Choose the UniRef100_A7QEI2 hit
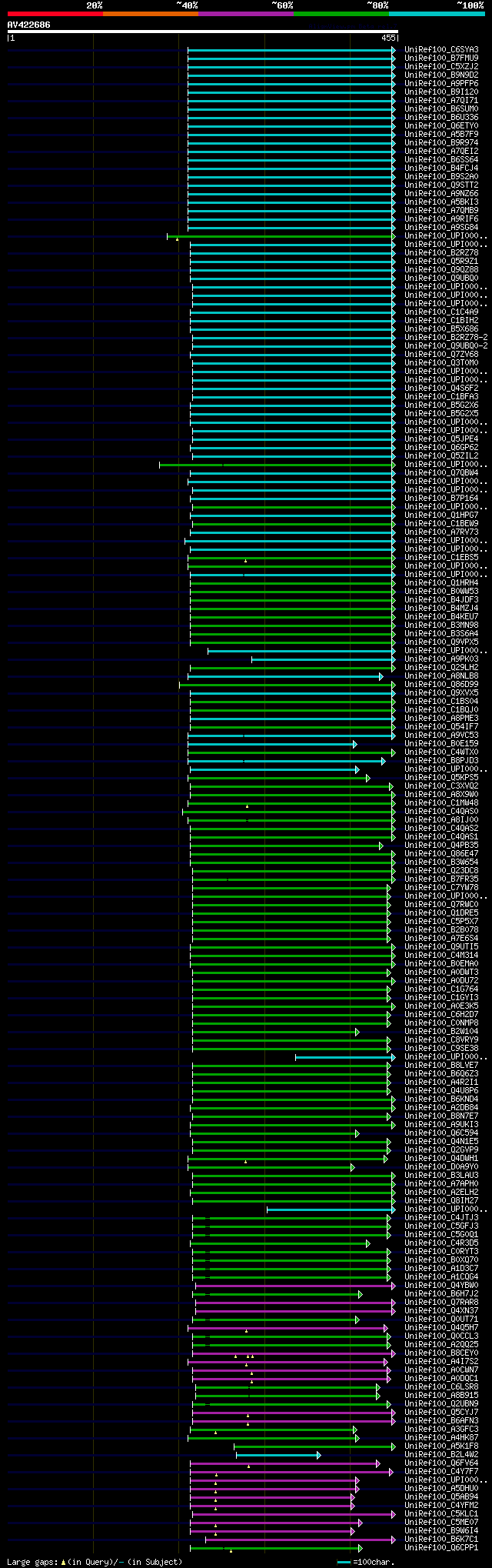492x1568 pixels. pos(441,152)
